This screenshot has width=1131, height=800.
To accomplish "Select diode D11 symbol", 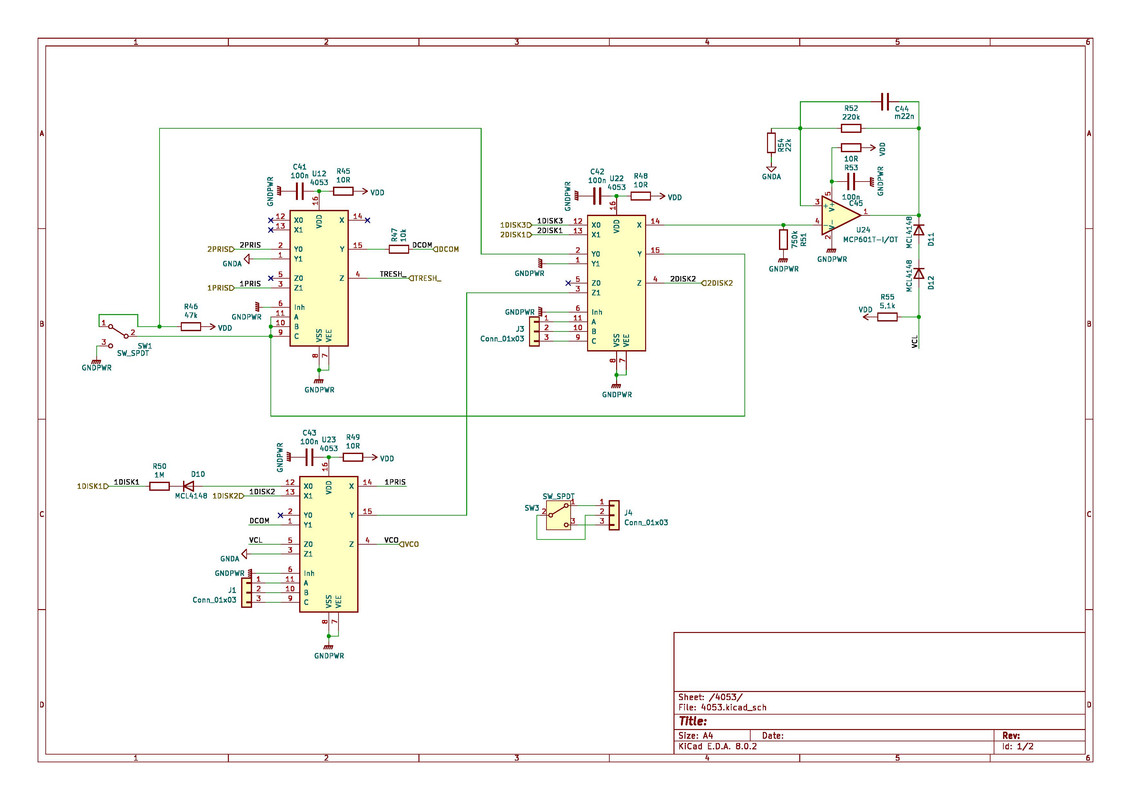I will pos(919,230).
